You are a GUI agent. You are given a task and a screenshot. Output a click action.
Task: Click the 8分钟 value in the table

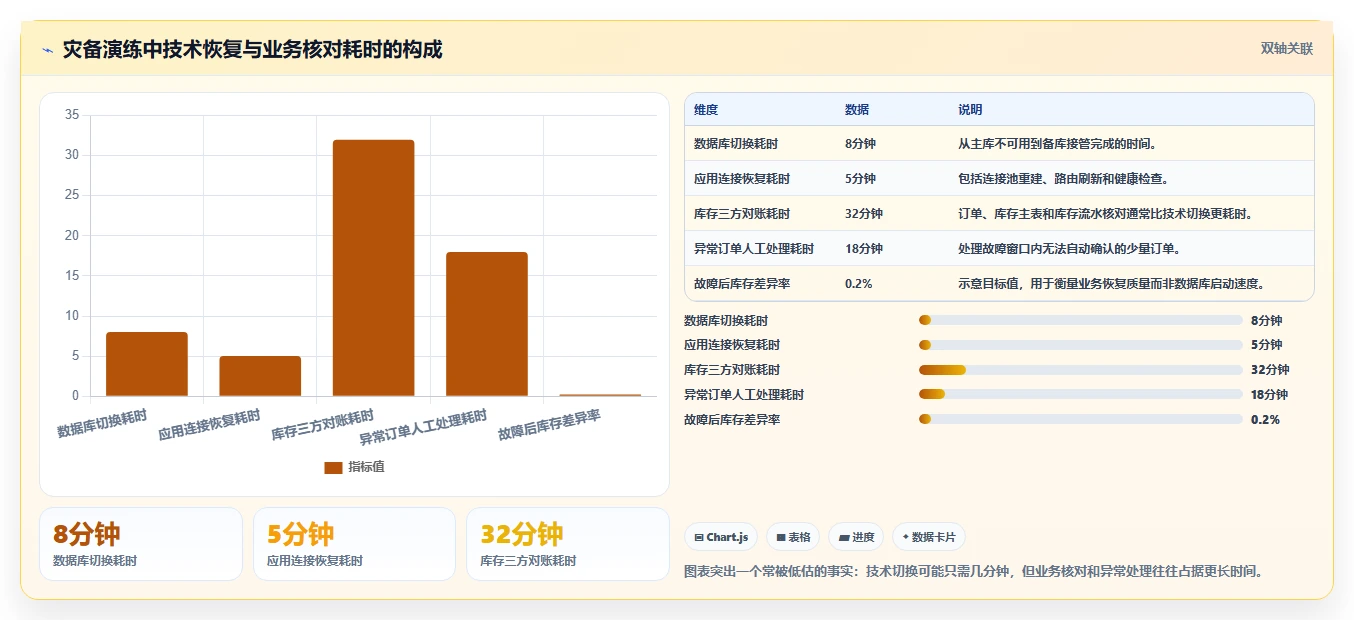pos(860,144)
